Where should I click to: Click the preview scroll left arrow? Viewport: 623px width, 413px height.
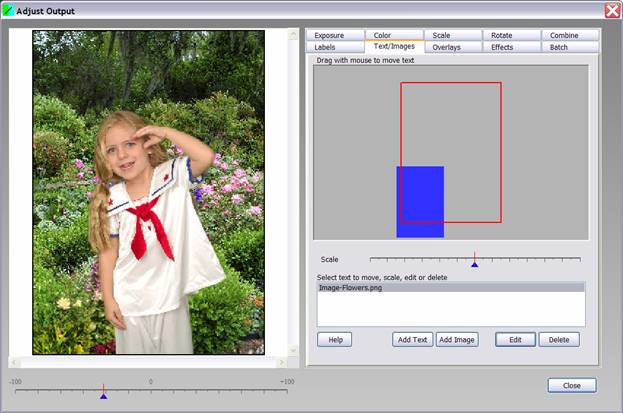15,362
